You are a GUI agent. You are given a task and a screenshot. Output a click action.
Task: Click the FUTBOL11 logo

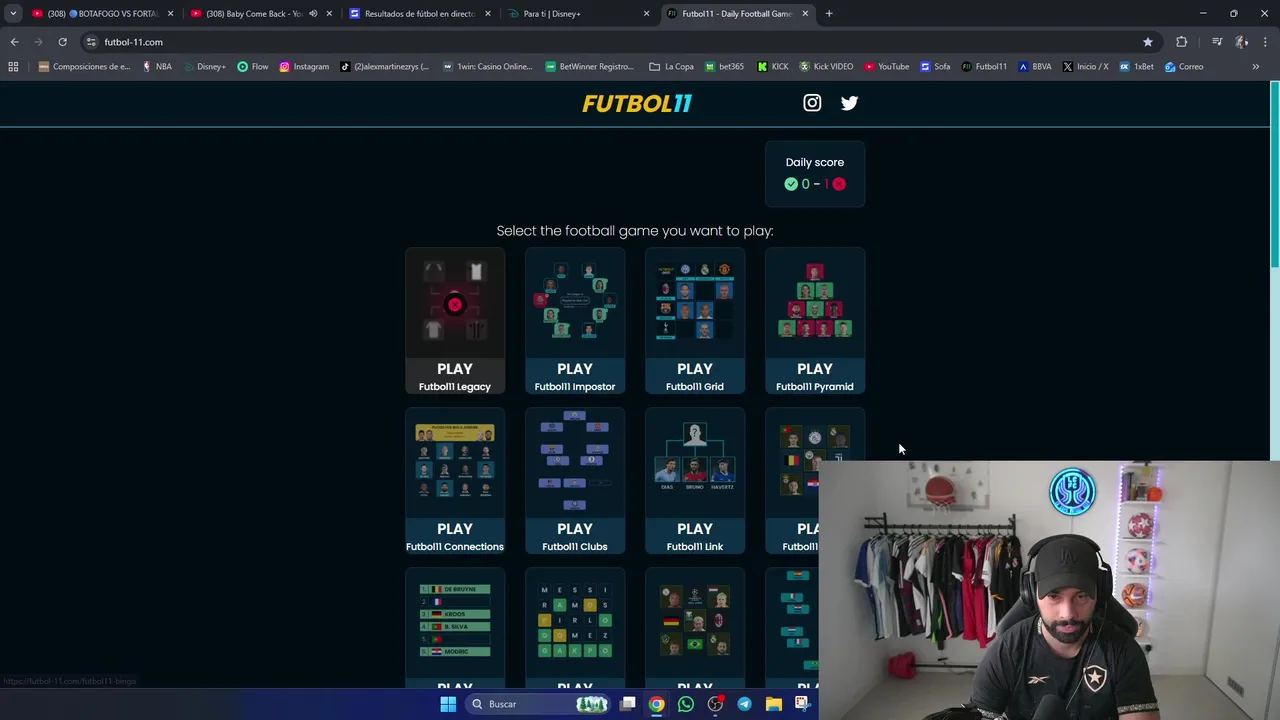point(637,103)
